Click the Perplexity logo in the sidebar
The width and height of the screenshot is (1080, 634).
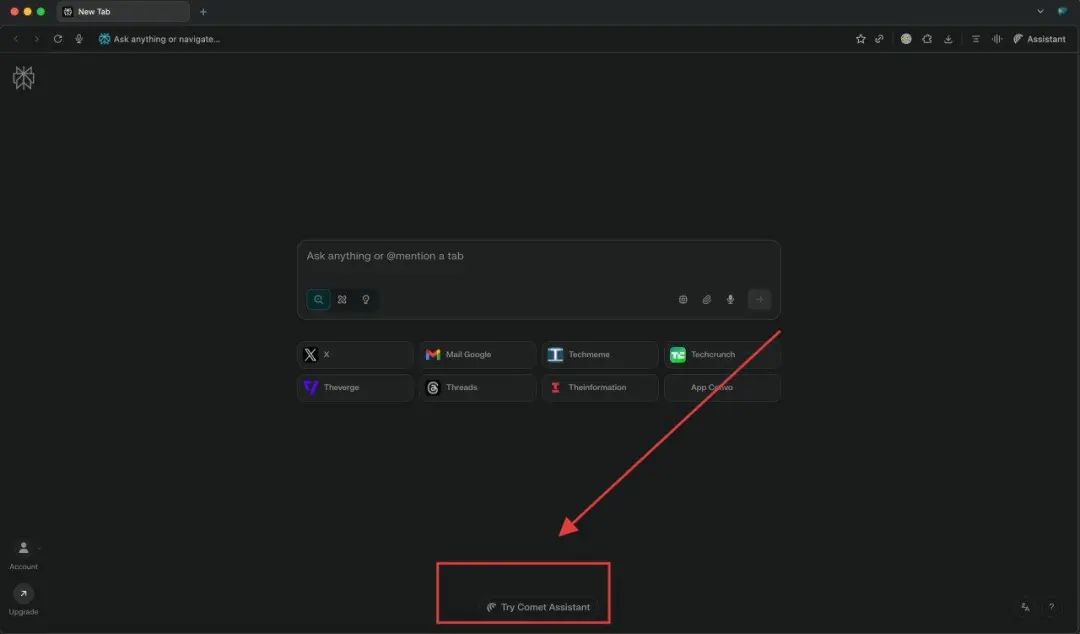(23, 78)
